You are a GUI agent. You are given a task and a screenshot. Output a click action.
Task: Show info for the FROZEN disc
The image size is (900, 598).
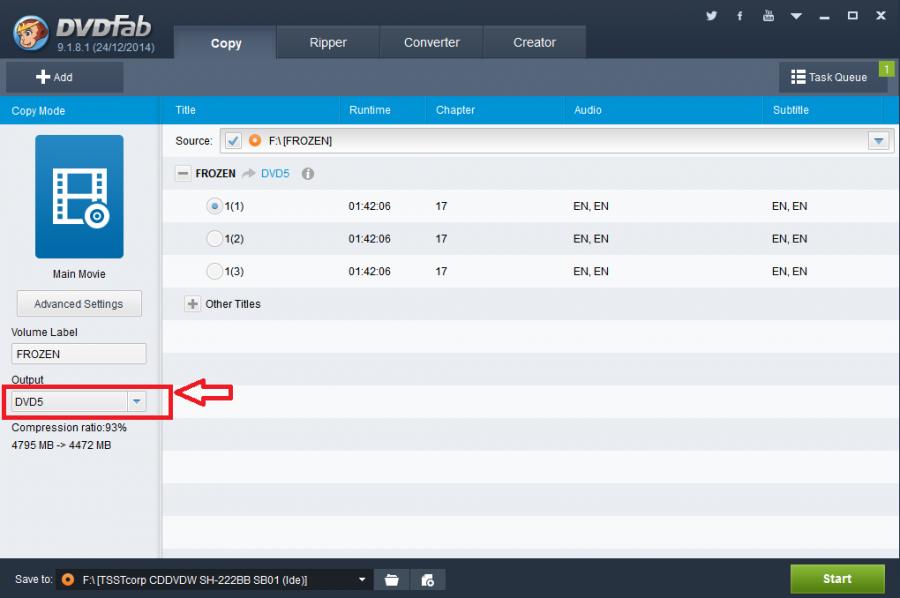[x=308, y=173]
